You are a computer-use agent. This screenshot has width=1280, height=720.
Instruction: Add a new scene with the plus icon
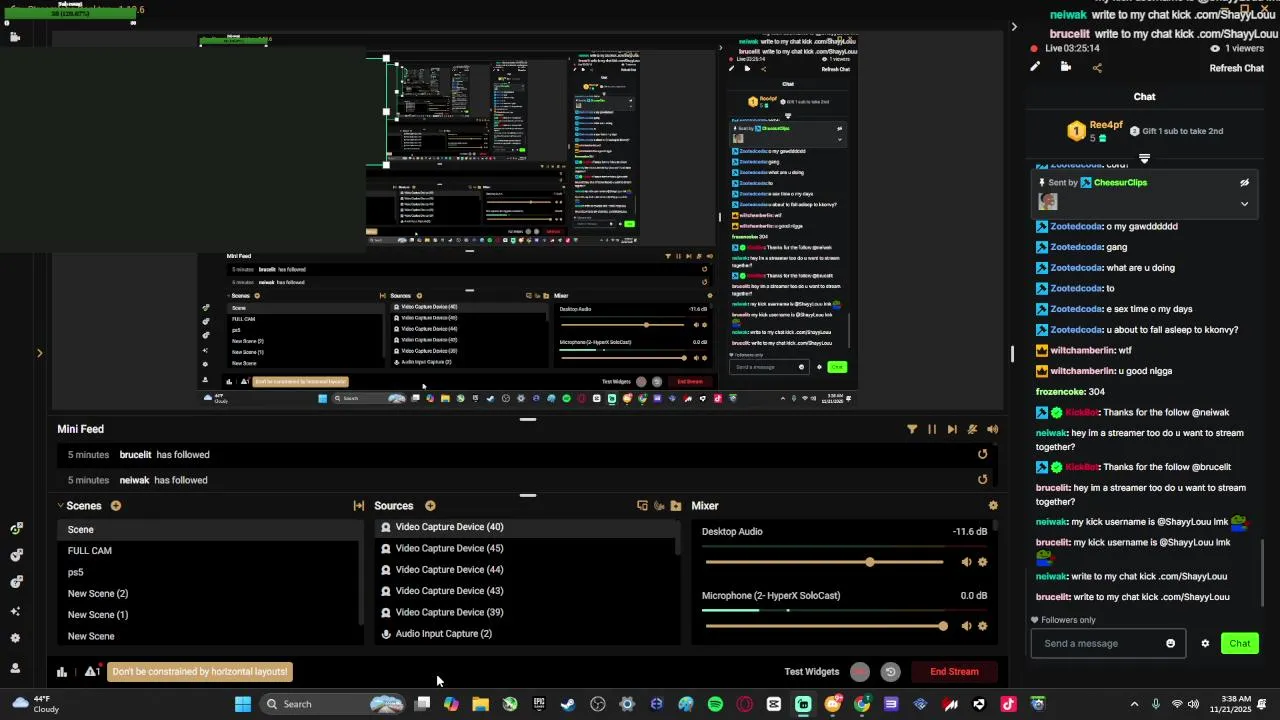pos(116,506)
